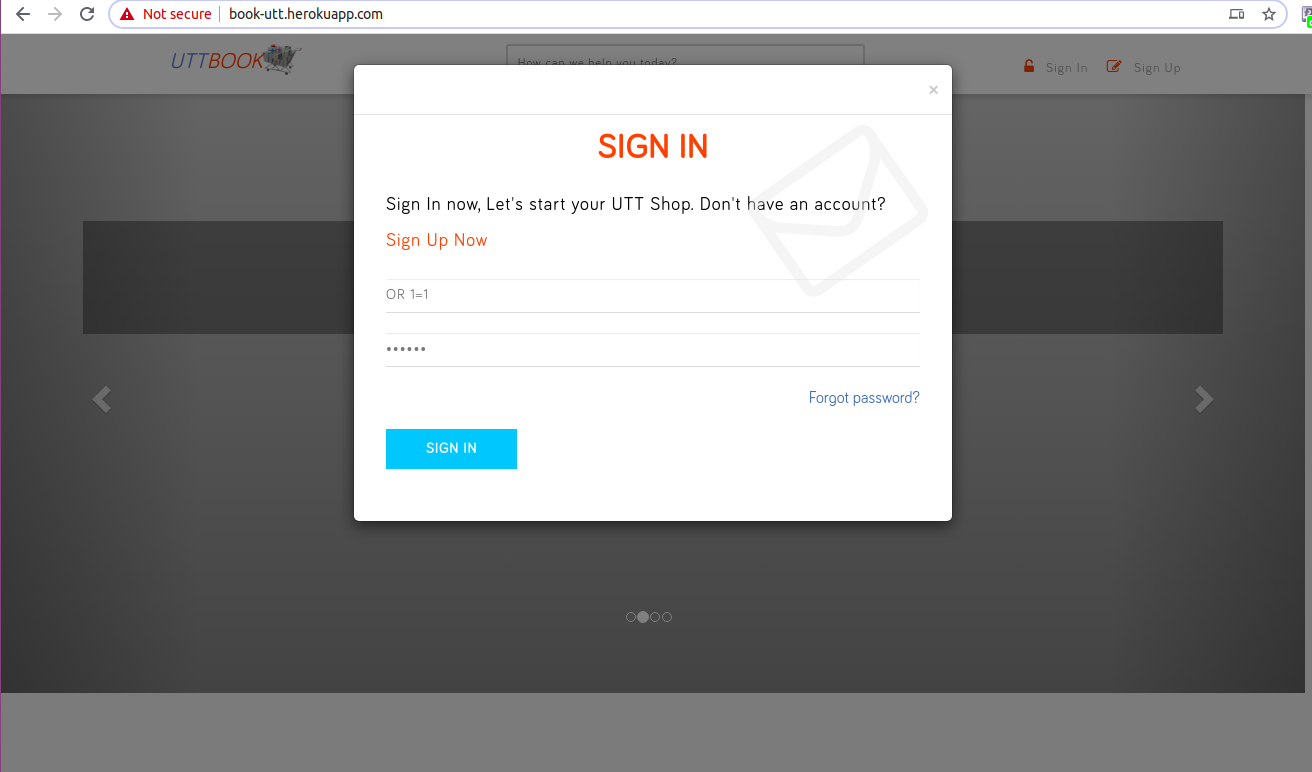
Task: Click the red lock Sign In icon
Action: click(x=1028, y=66)
